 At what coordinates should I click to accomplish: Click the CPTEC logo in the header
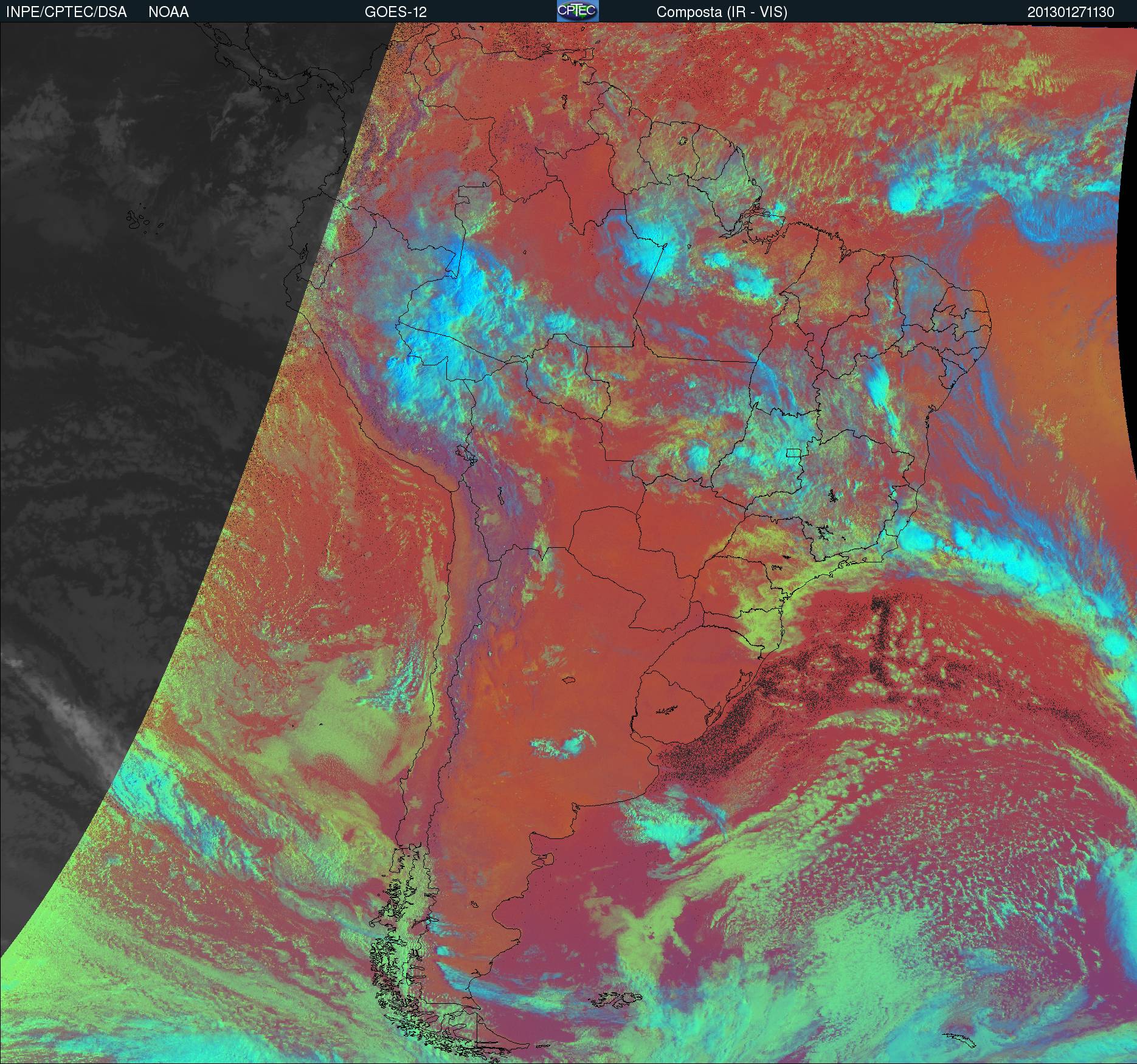(x=578, y=11)
